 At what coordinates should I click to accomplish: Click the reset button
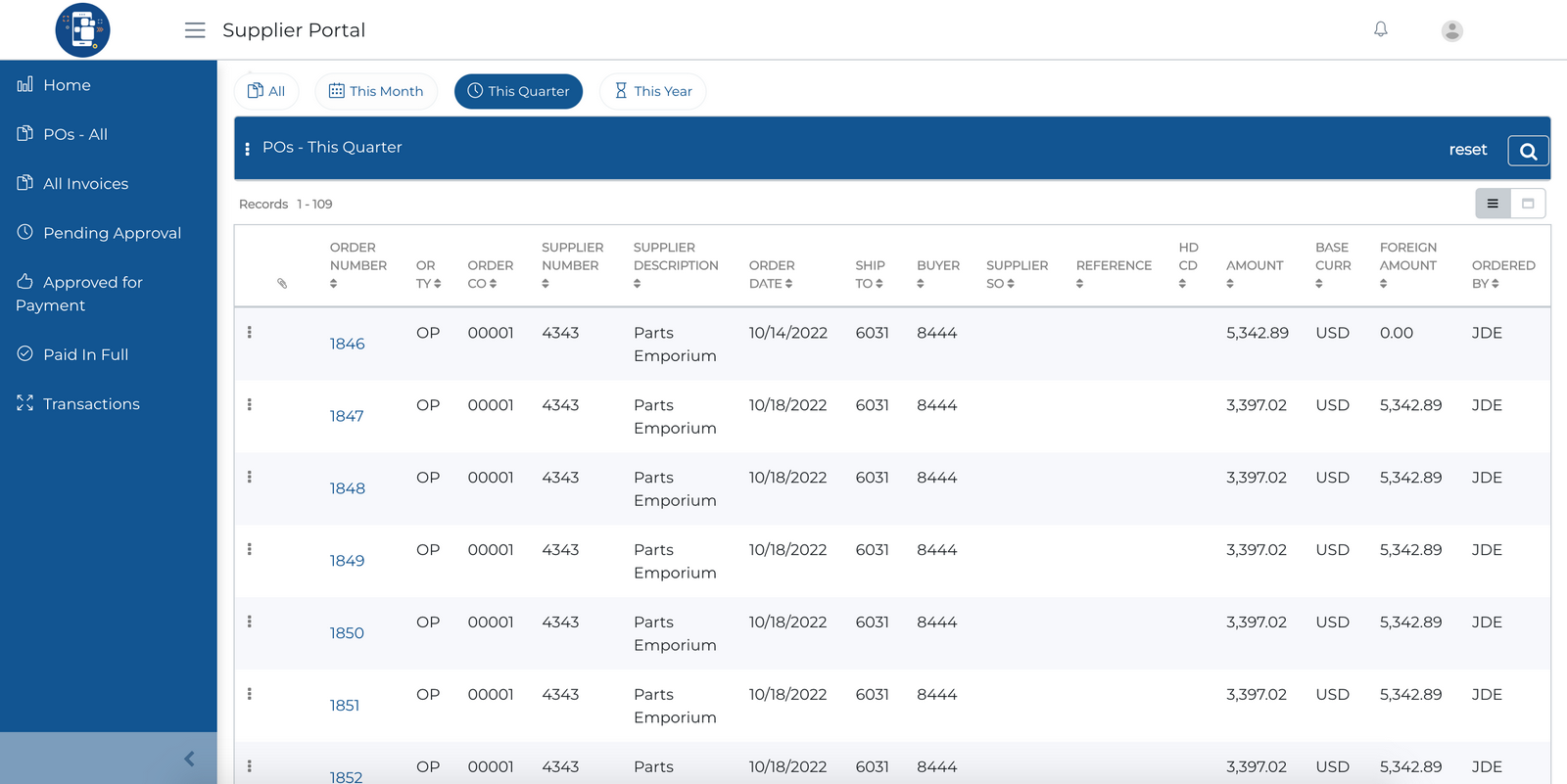pos(1467,150)
